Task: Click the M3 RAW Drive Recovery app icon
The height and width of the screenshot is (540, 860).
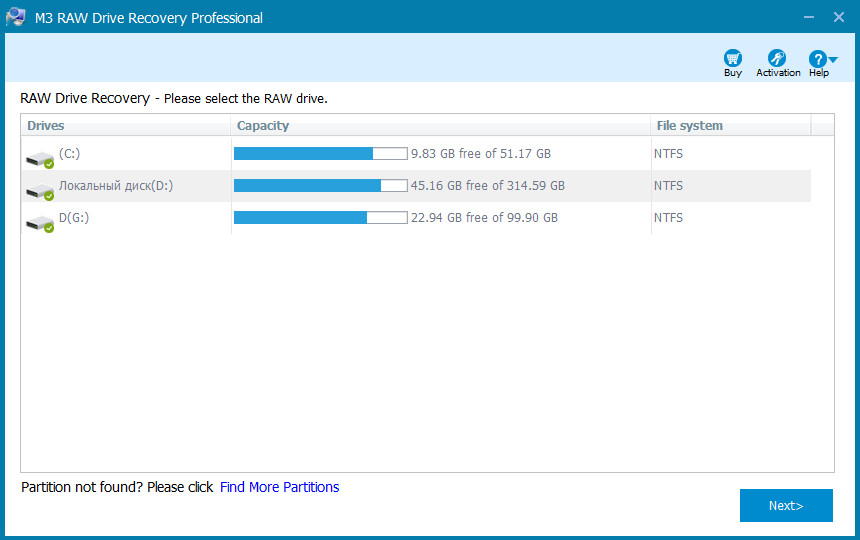Action: 15,17
